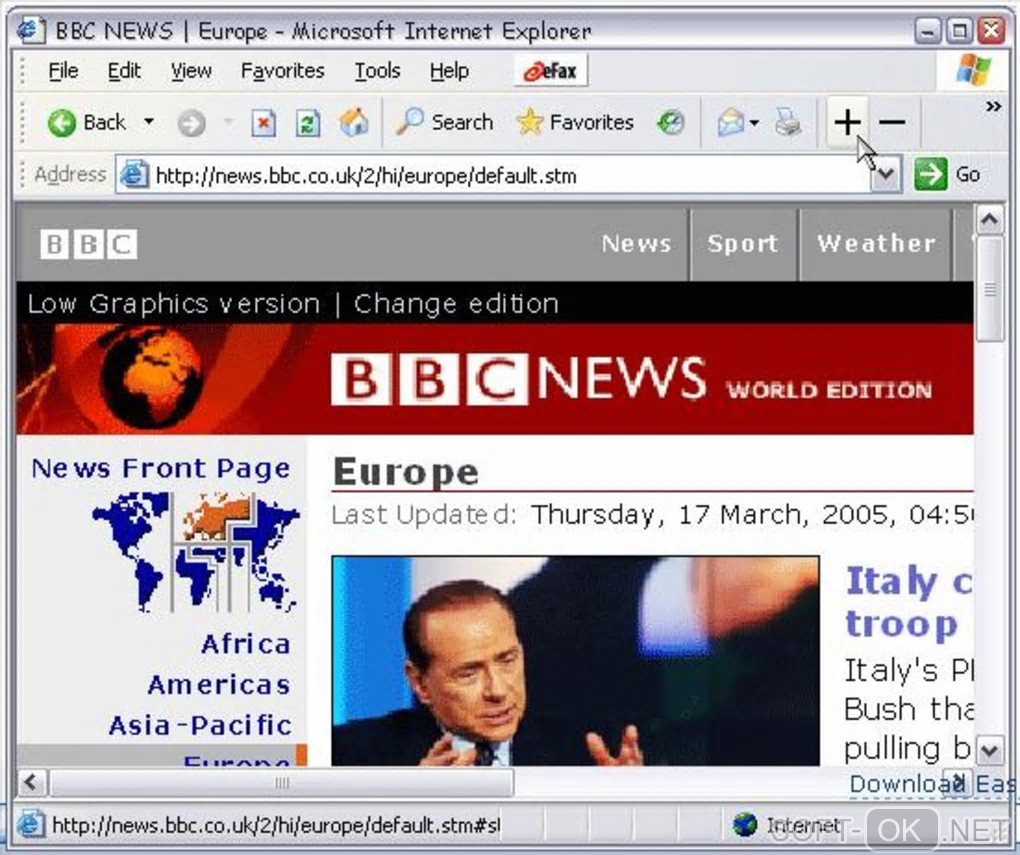Open the Africa section link
The height and width of the screenshot is (855, 1020).
pyautogui.click(x=246, y=644)
